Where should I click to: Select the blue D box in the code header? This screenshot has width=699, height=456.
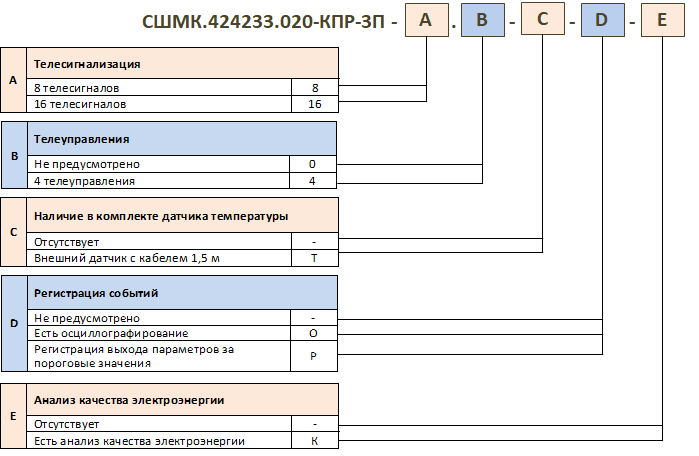603,20
